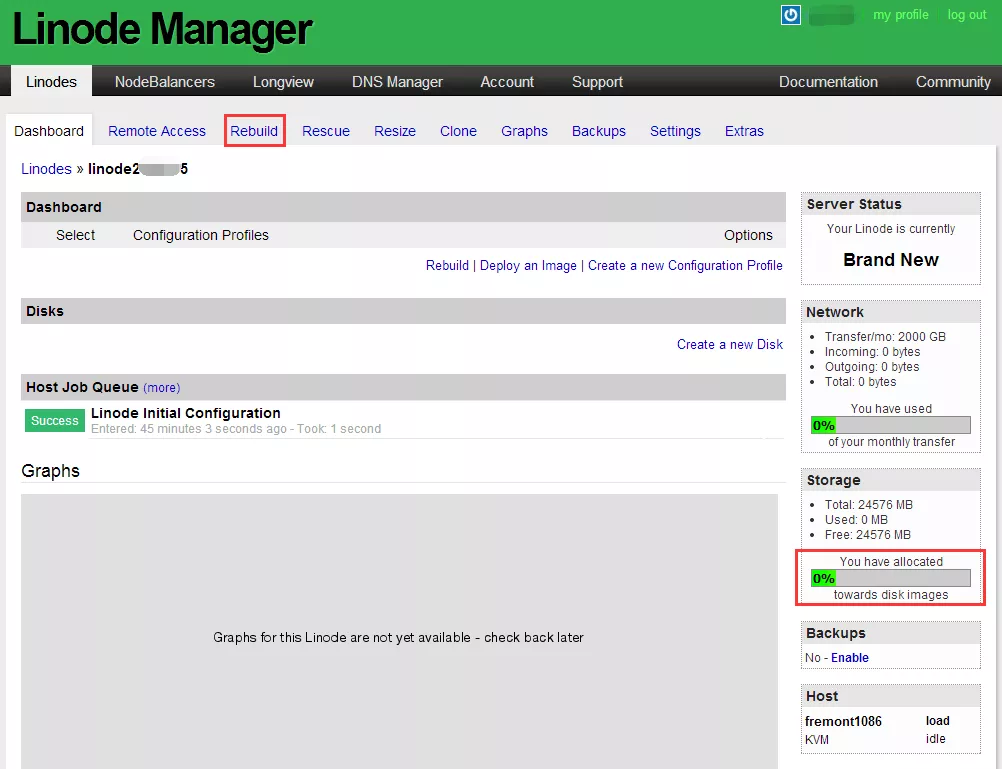Open the Resize sub-tab

point(395,131)
